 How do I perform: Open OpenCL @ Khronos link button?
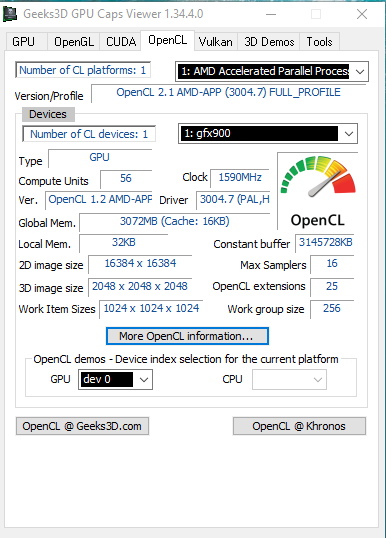(x=299, y=426)
